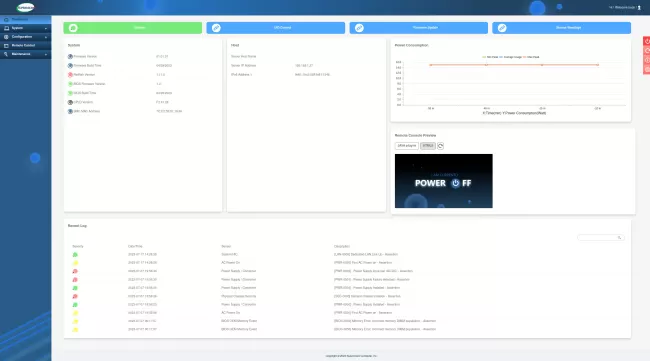
Task: Click the Recent Log search field
Action: 600,237
